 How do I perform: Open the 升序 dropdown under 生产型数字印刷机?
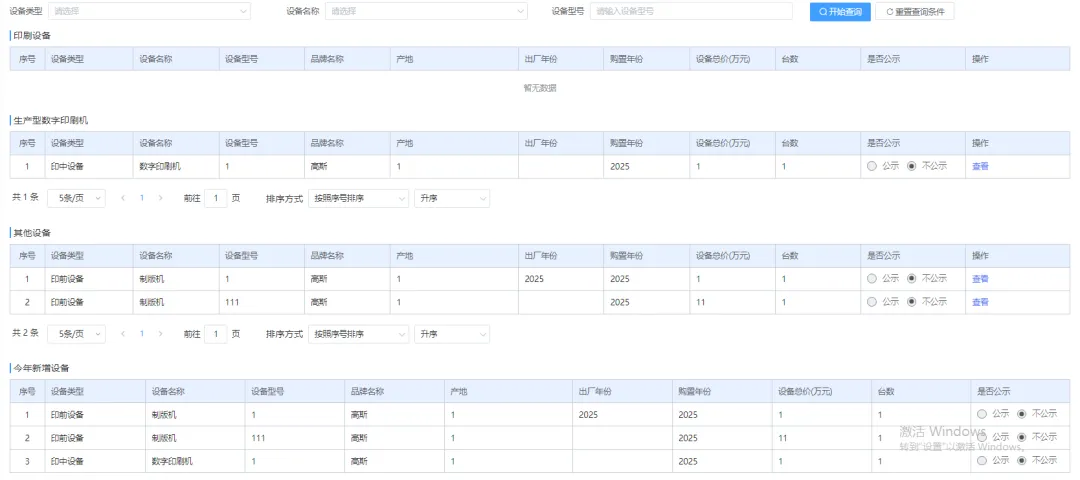tap(452, 198)
